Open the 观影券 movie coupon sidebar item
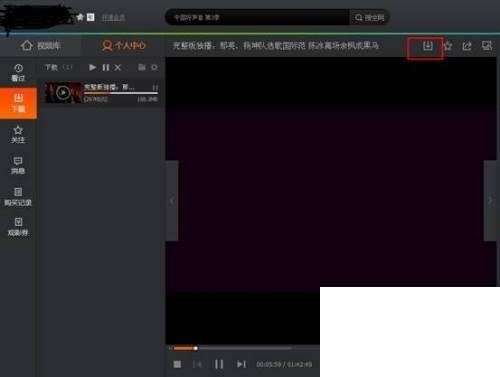The image size is (500, 377). (18, 227)
